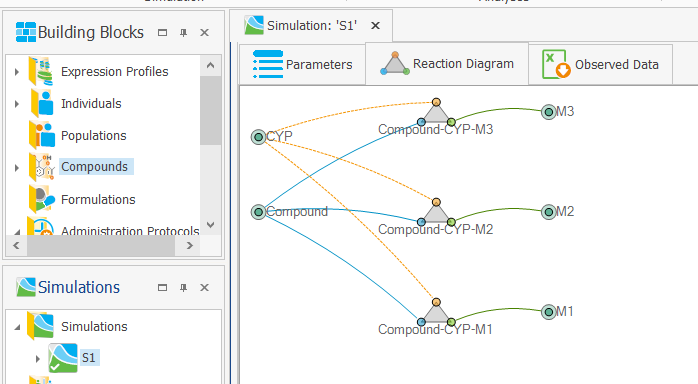Click the Compound-CYP-M3 reaction label
The height and width of the screenshot is (384, 698).
(x=435, y=129)
